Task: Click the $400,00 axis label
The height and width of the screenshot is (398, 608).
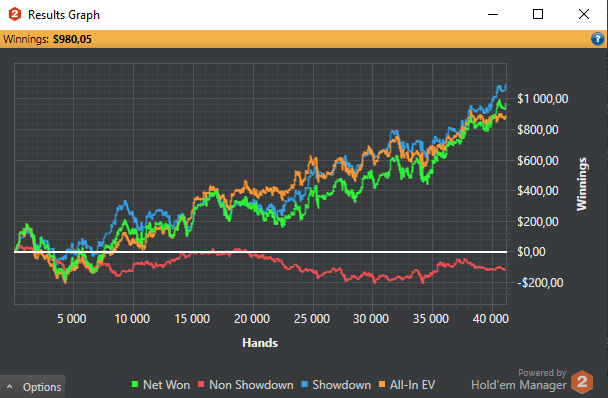Action: [538, 191]
